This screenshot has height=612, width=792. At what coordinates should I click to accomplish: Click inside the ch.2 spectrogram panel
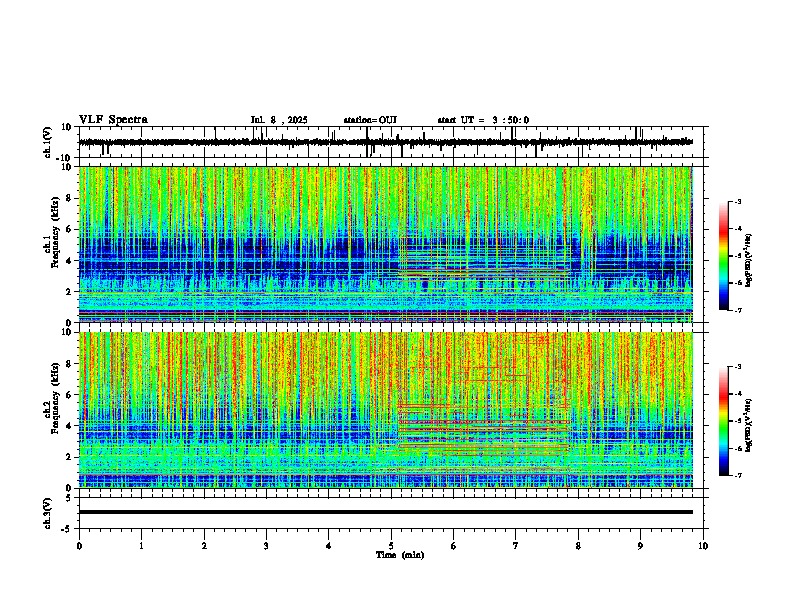[386, 410]
